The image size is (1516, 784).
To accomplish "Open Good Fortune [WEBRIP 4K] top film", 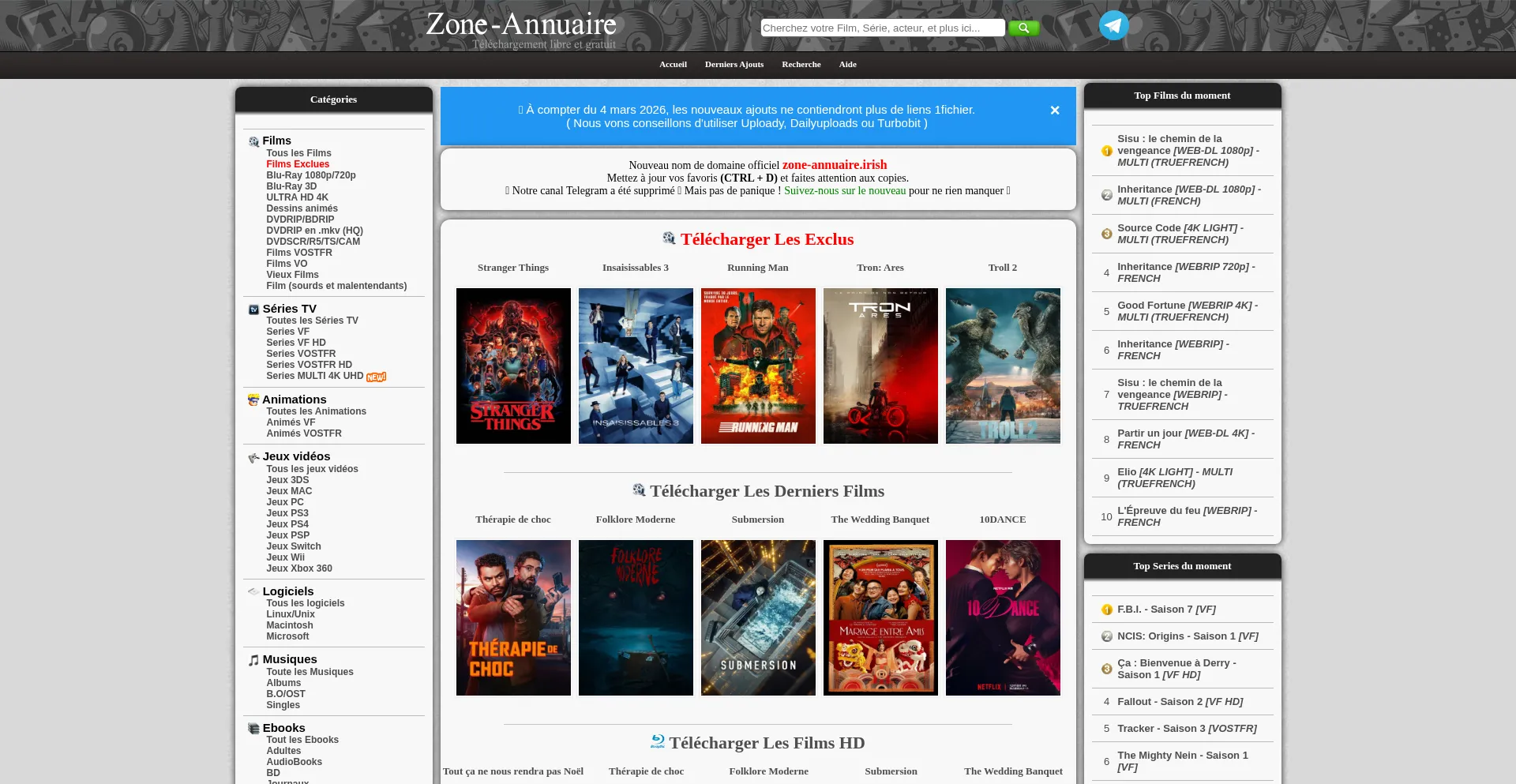I will pyautogui.click(x=1188, y=311).
